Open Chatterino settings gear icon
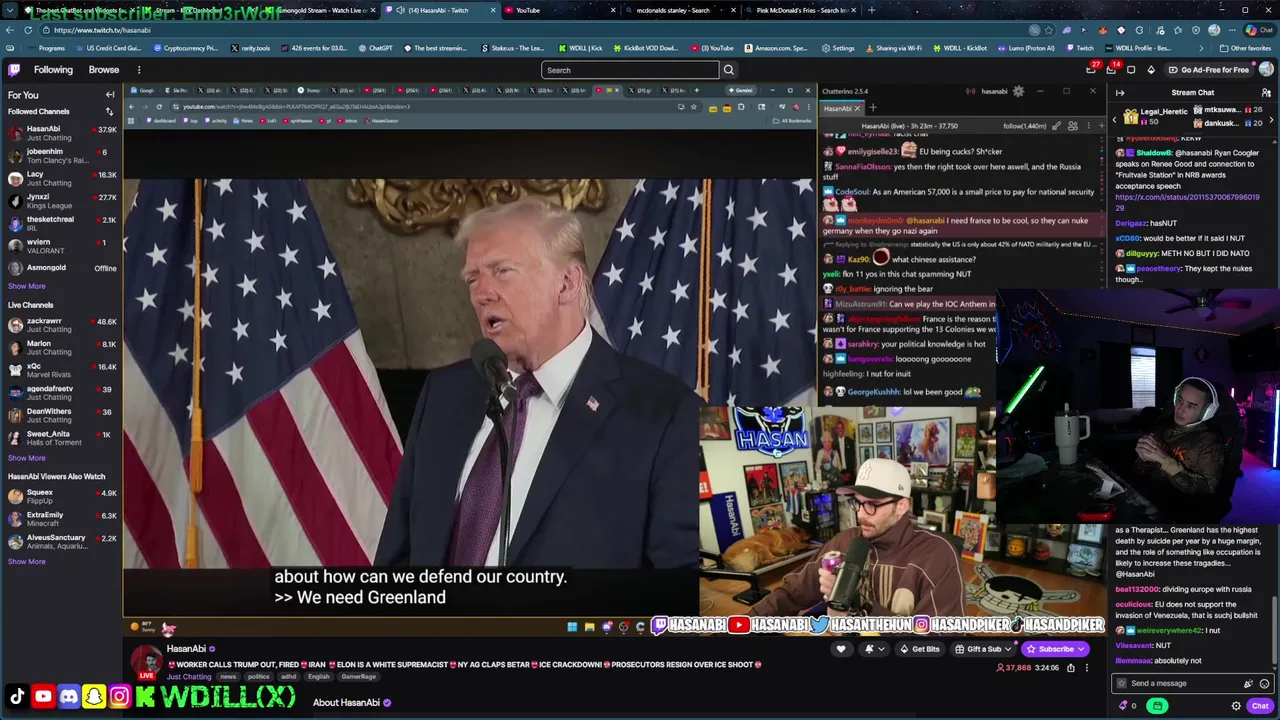Screen dimensions: 1280x720 pyautogui.click(x=1018, y=91)
